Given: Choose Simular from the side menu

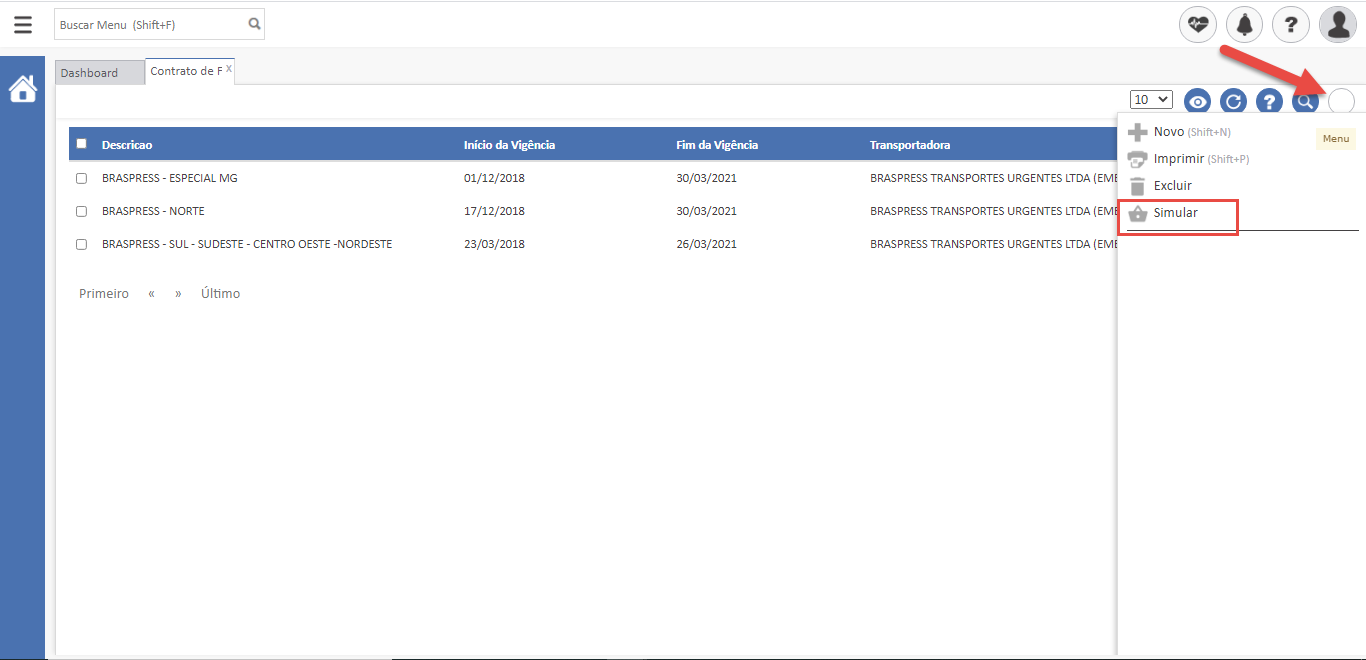Looking at the screenshot, I should tap(1175, 213).
